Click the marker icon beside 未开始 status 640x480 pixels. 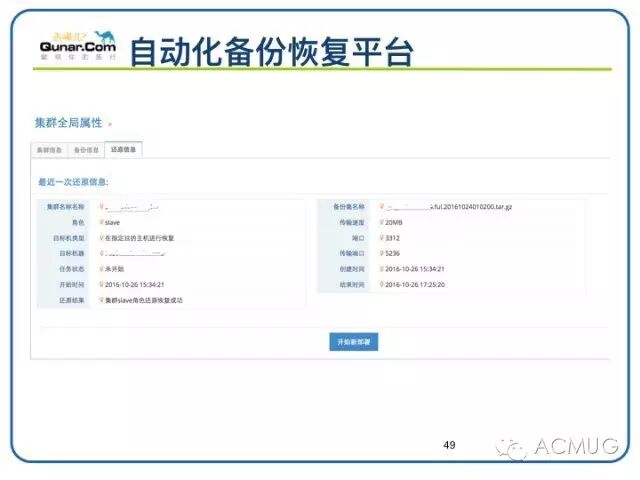coord(102,269)
